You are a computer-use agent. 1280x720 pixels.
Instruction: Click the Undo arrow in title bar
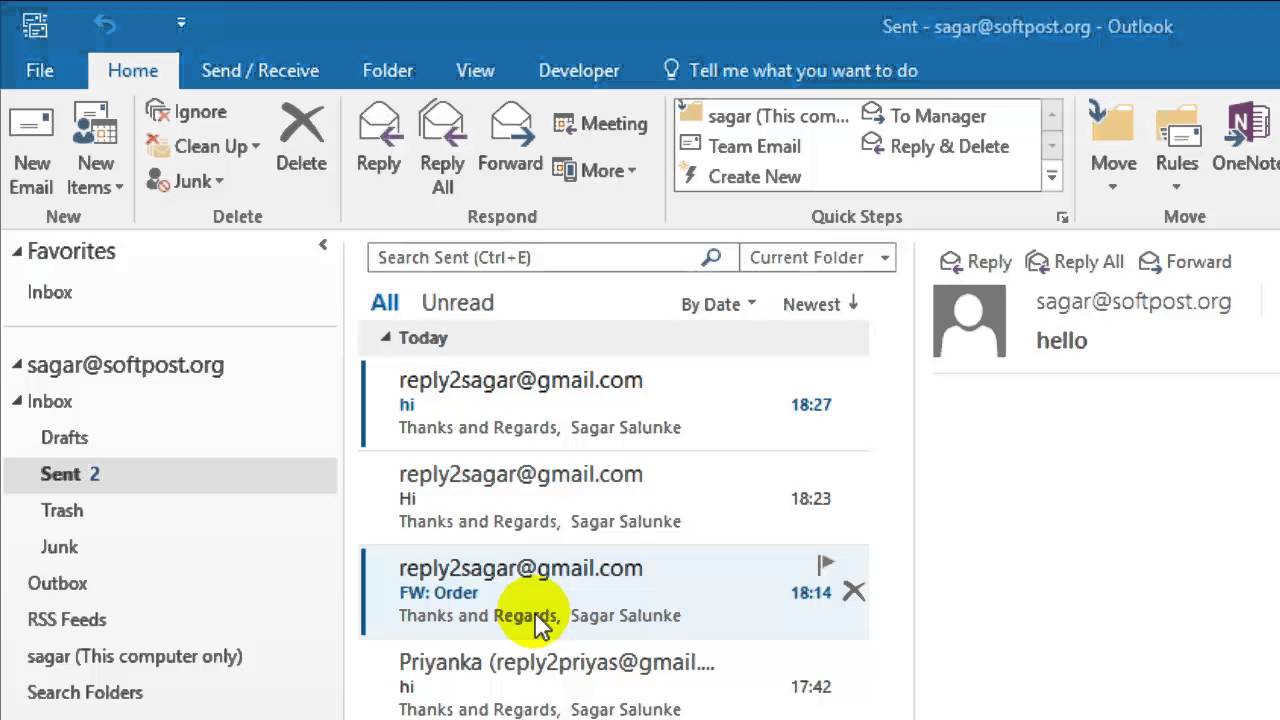coord(105,24)
